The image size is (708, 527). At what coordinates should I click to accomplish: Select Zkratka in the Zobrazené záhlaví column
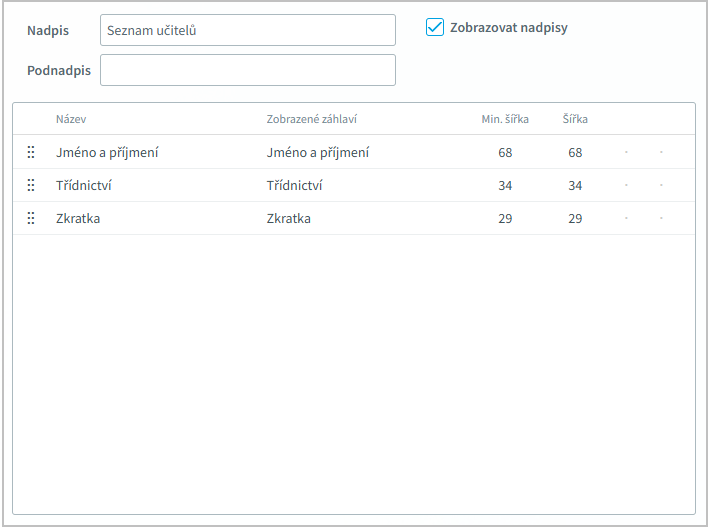289,219
